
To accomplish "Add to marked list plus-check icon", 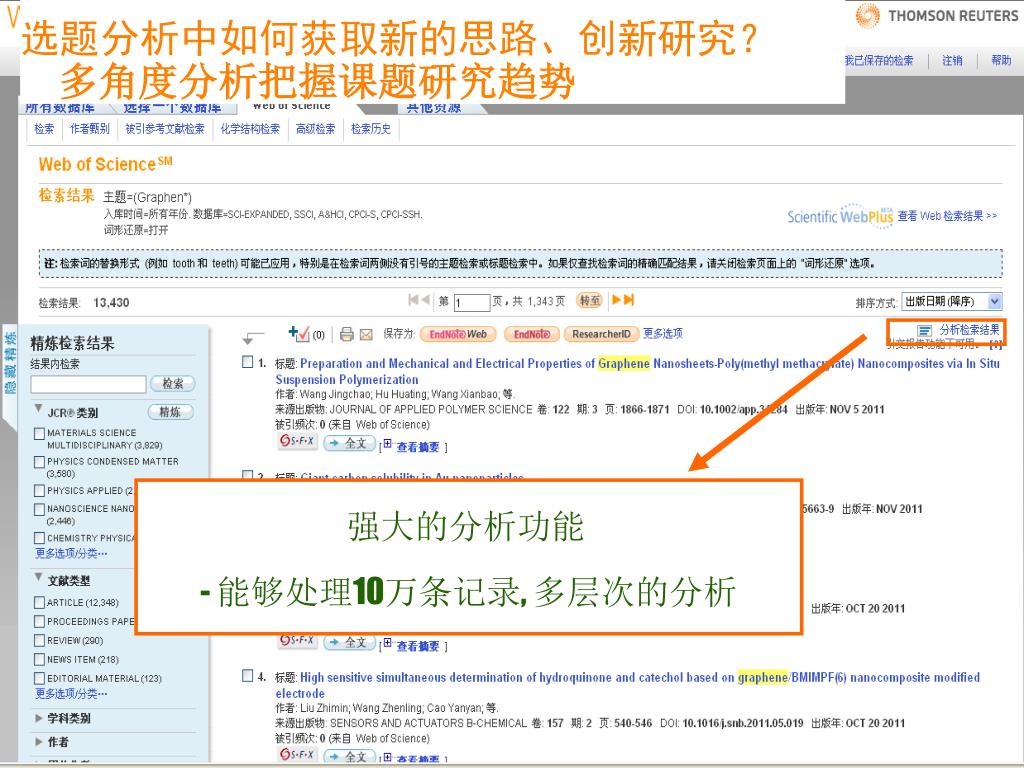I will [x=298, y=334].
